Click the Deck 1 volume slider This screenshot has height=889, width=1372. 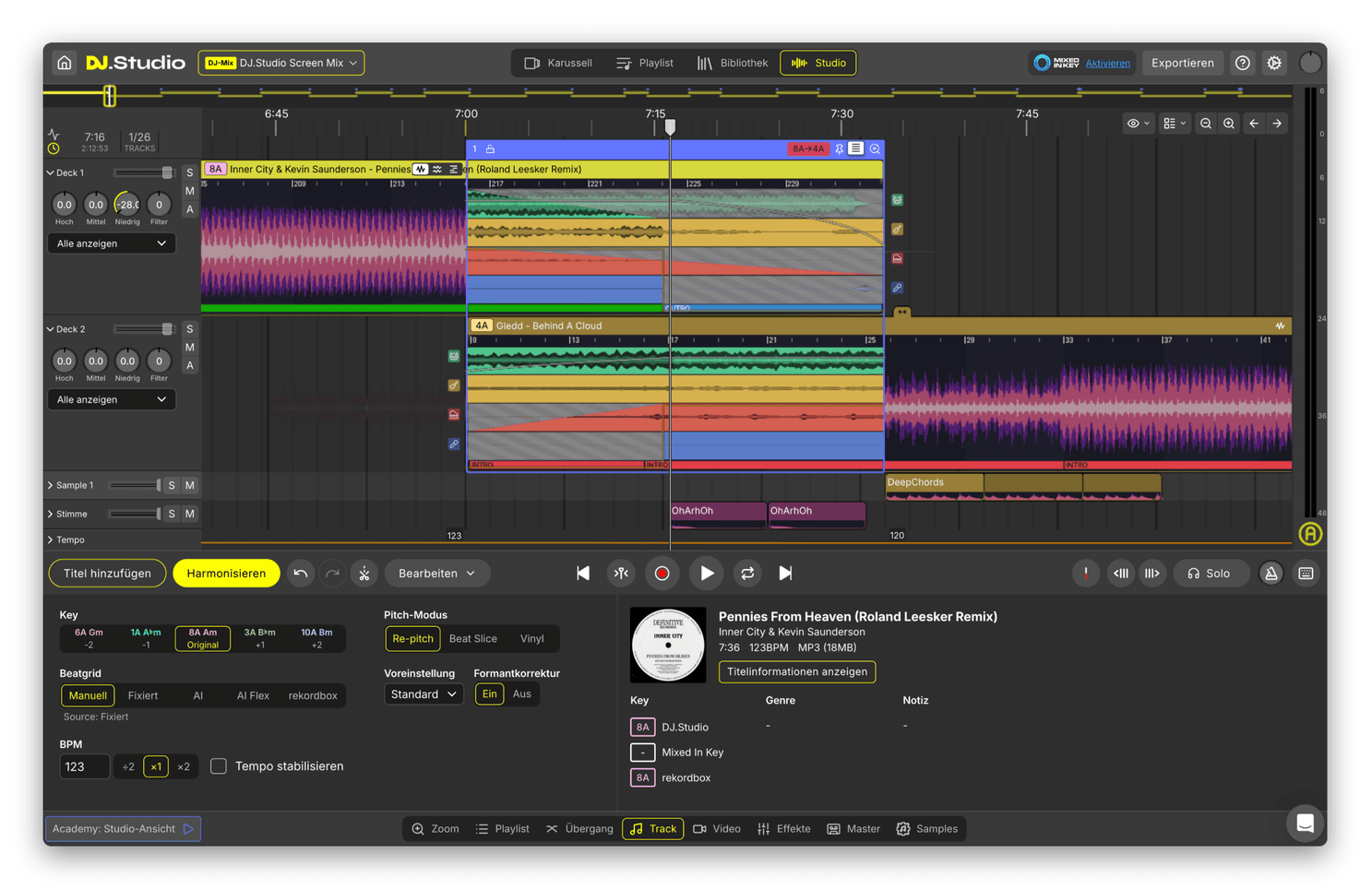pyautogui.click(x=143, y=172)
